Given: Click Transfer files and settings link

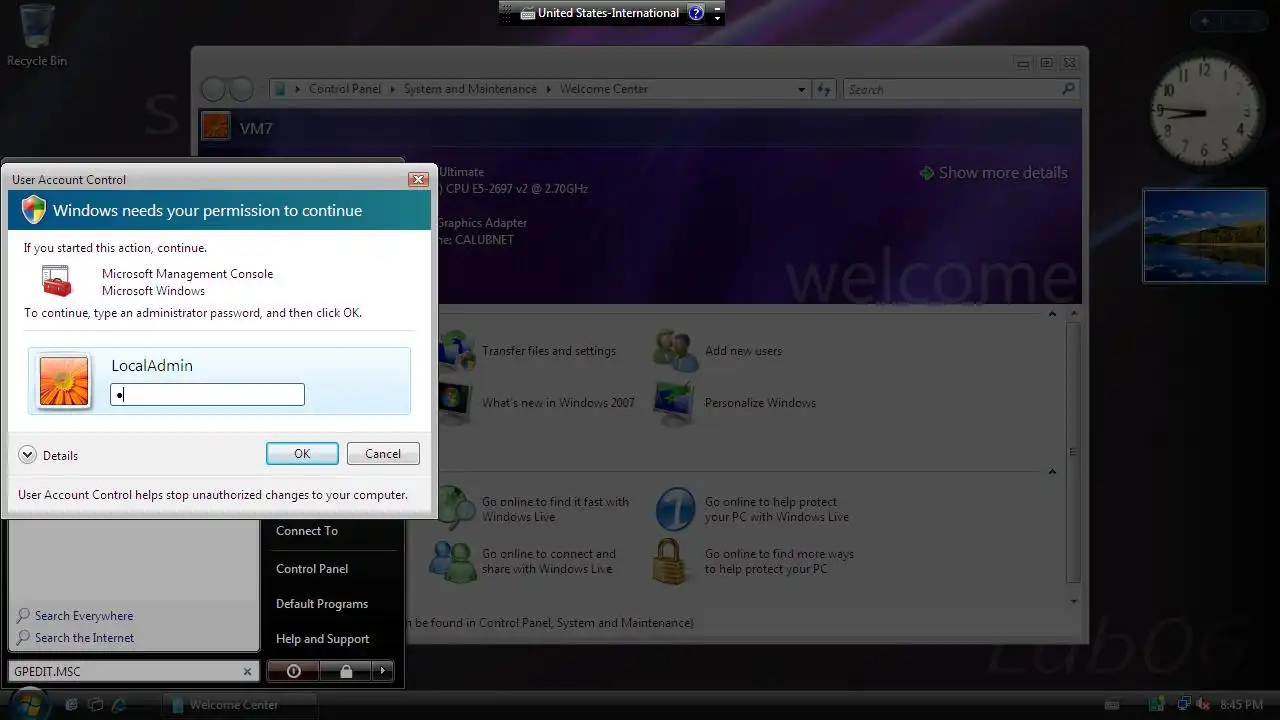Looking at the screenshot, I should pos(549,351).
